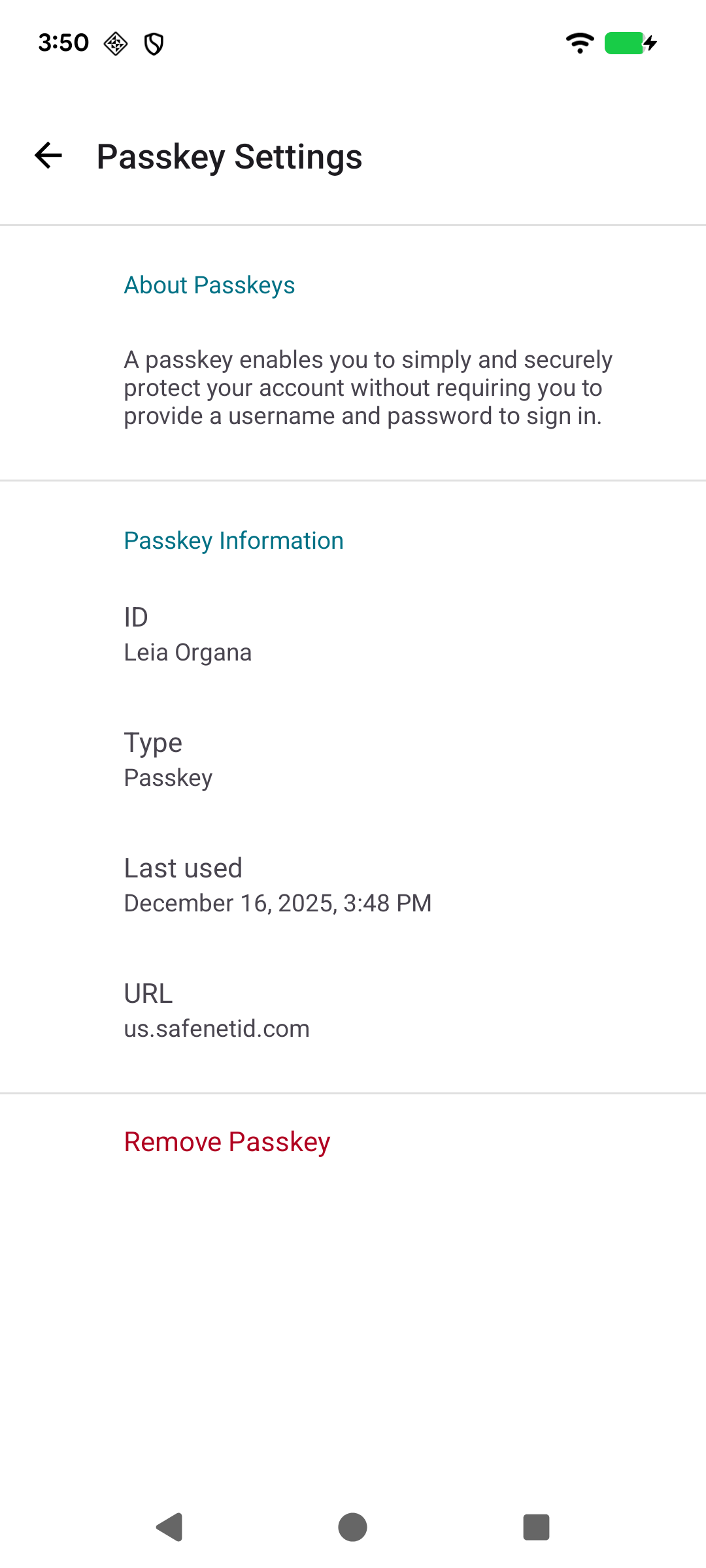Select the Passkey Information section header
This screenshot has width=706, height=1568.
(x=233, y=540)
